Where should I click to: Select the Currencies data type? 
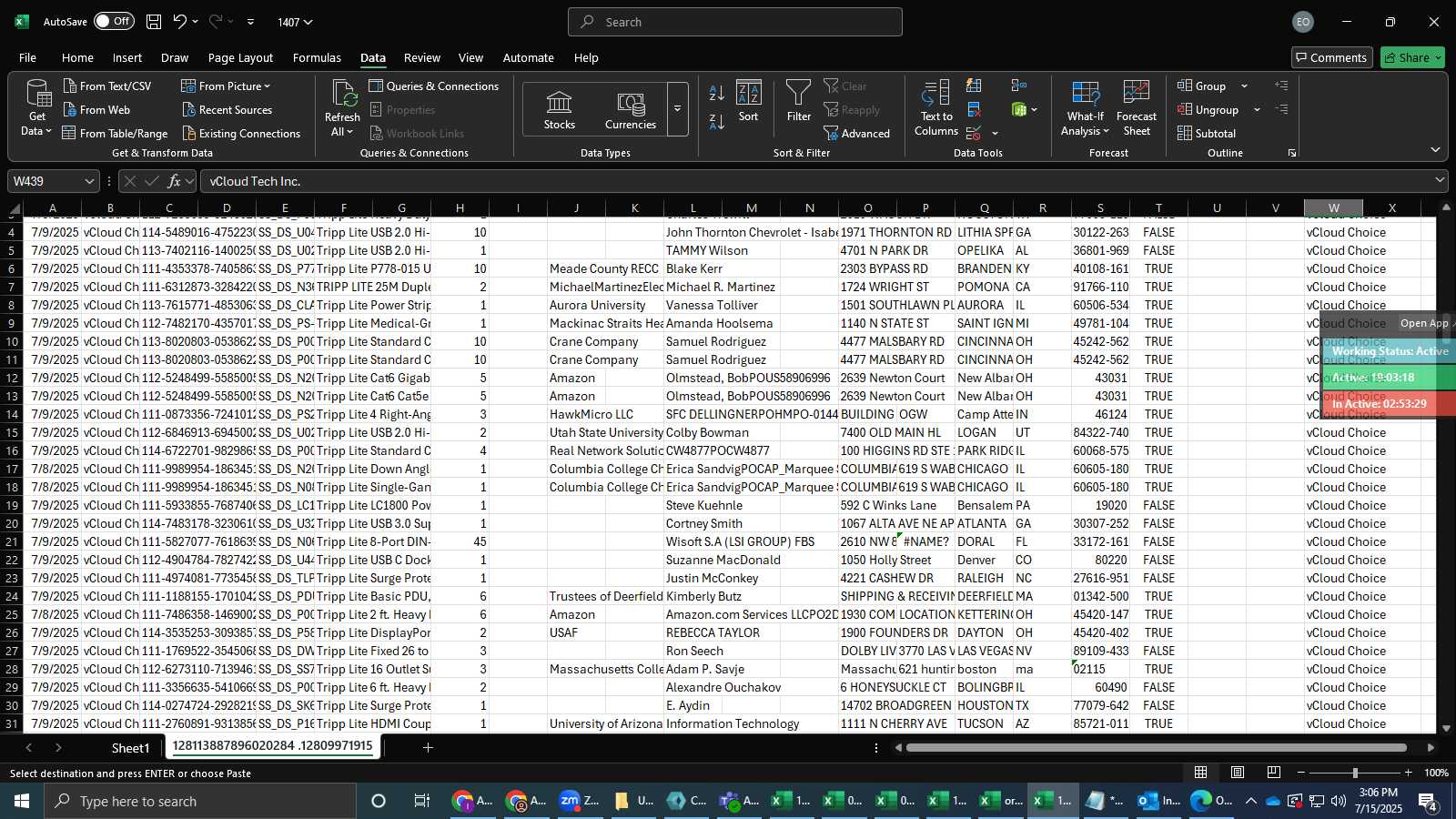coord(631,110)
